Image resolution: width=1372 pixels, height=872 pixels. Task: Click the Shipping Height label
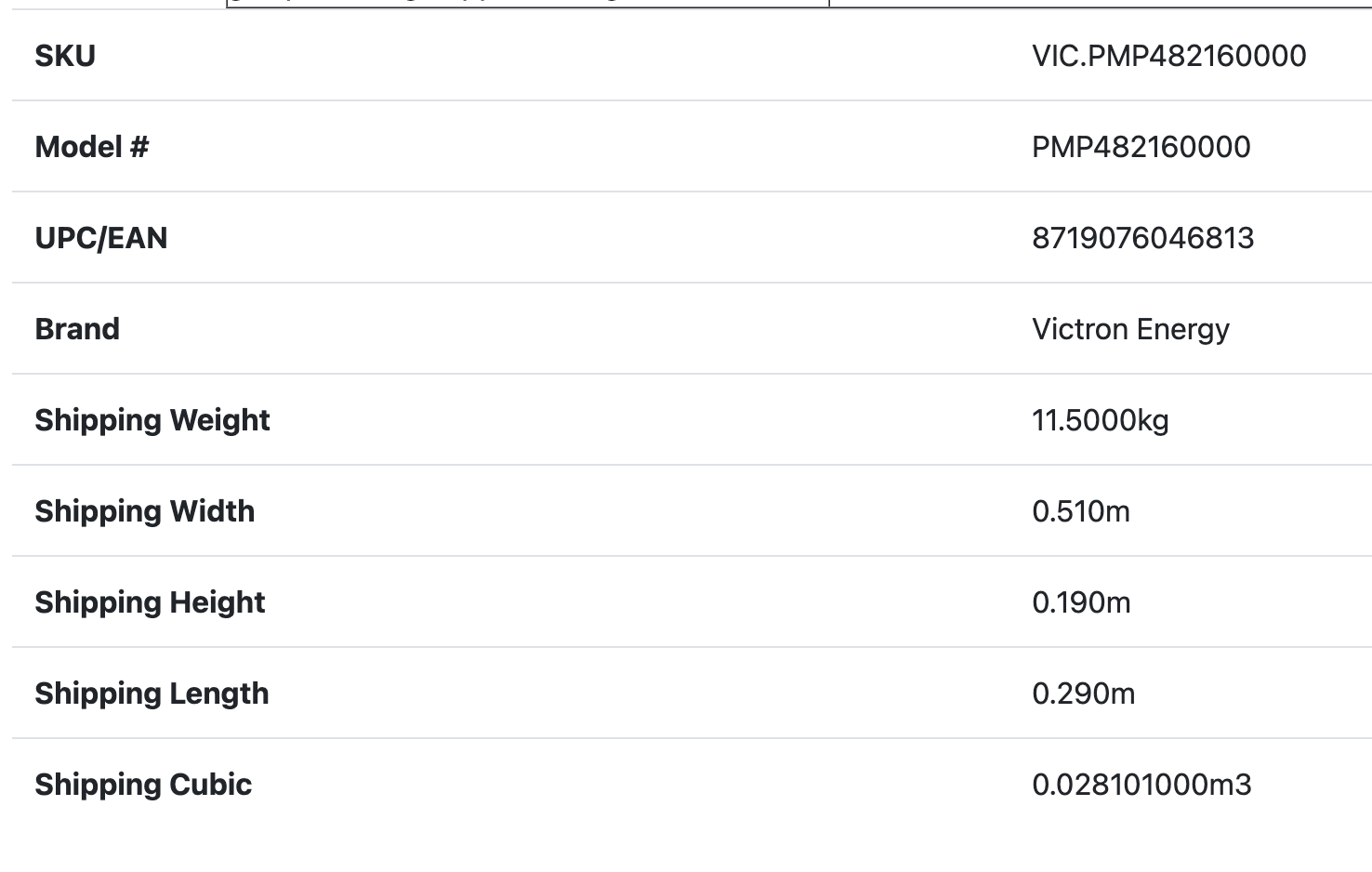pos(151,602)
